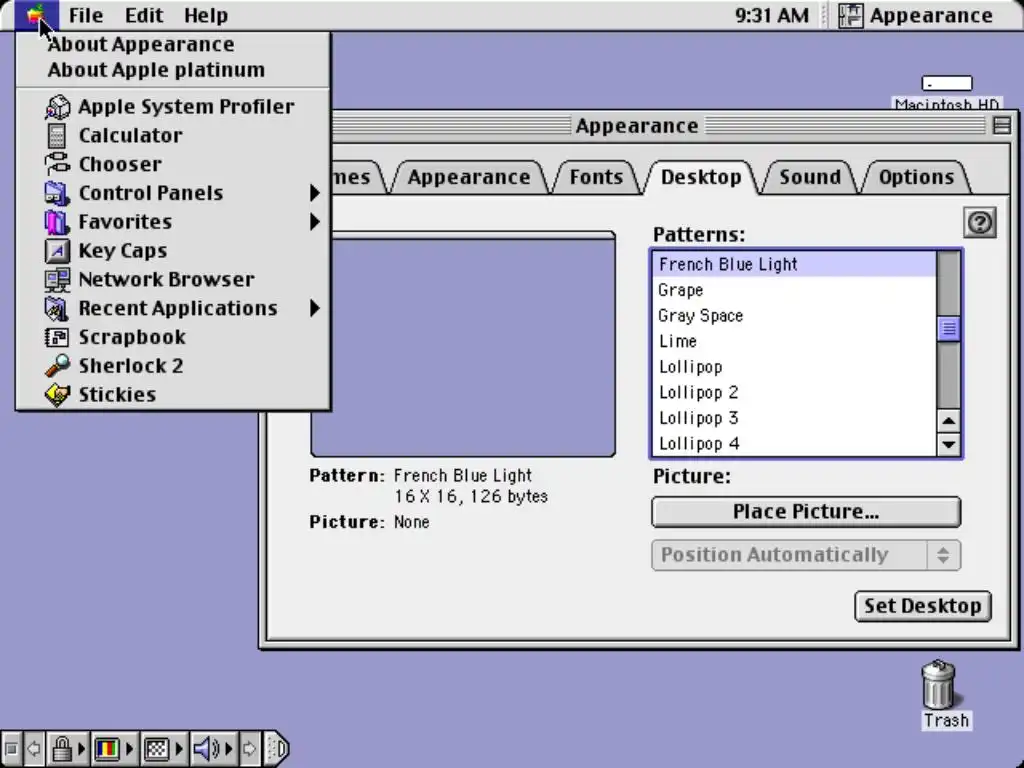Expand the Control Panels submenu
Viewport: 1024px width, 768px height.
(x=173, y=193)
